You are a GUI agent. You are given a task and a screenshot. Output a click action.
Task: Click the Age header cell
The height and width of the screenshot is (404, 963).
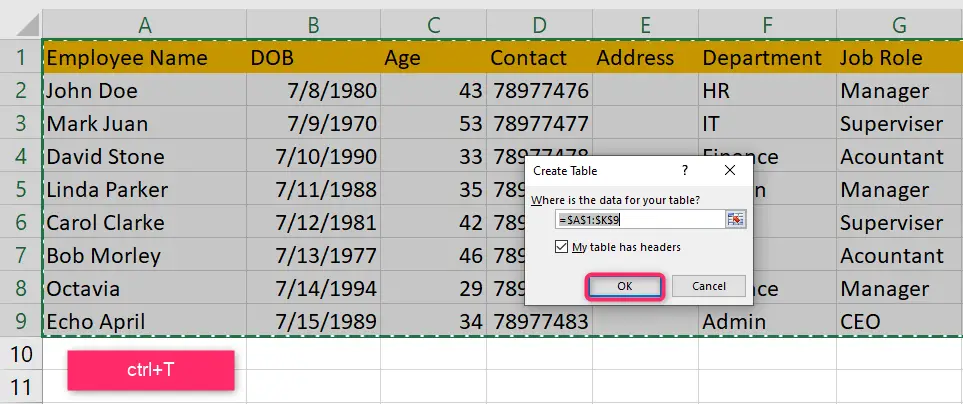(x=434, y=57)
